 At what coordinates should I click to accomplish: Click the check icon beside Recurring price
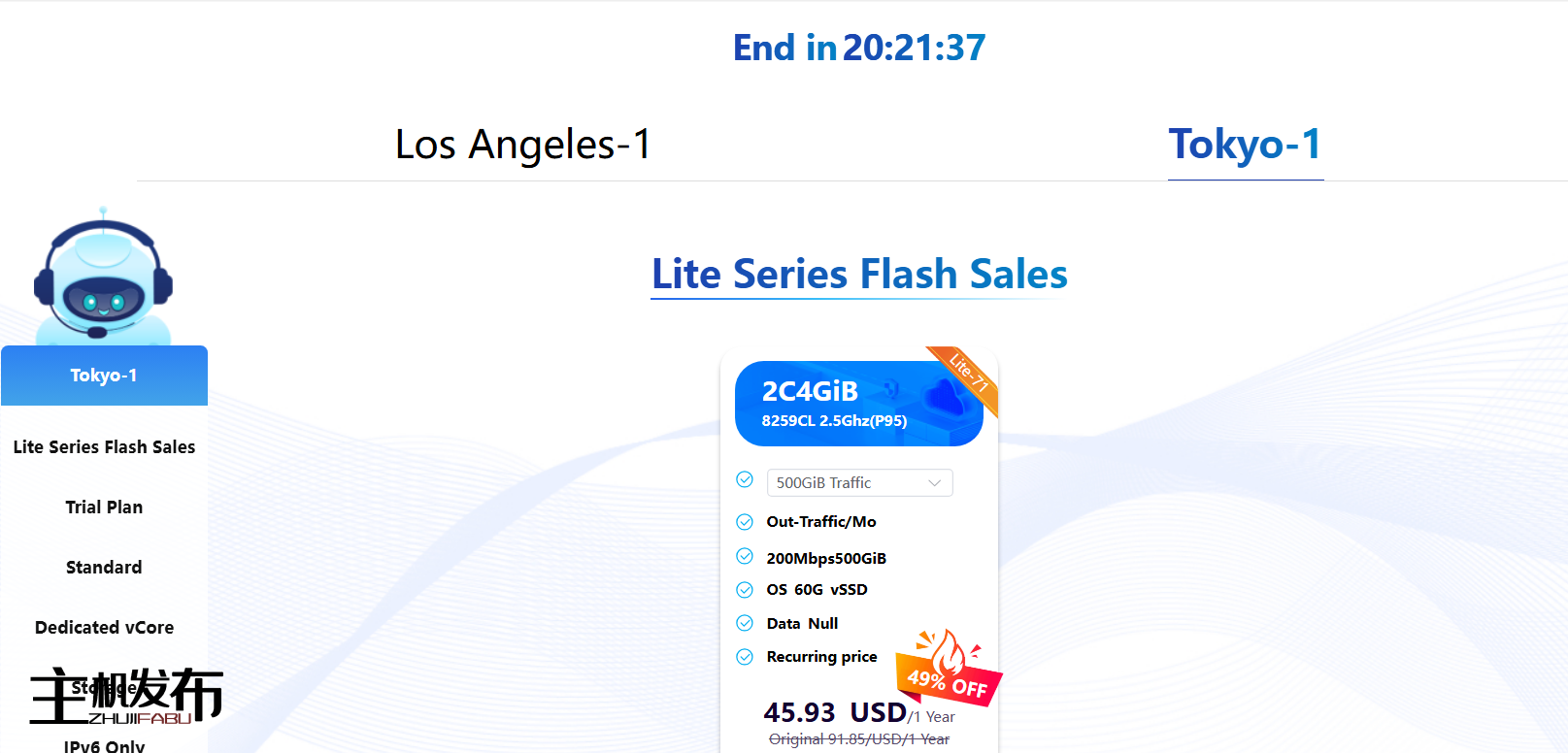[745, 657]
